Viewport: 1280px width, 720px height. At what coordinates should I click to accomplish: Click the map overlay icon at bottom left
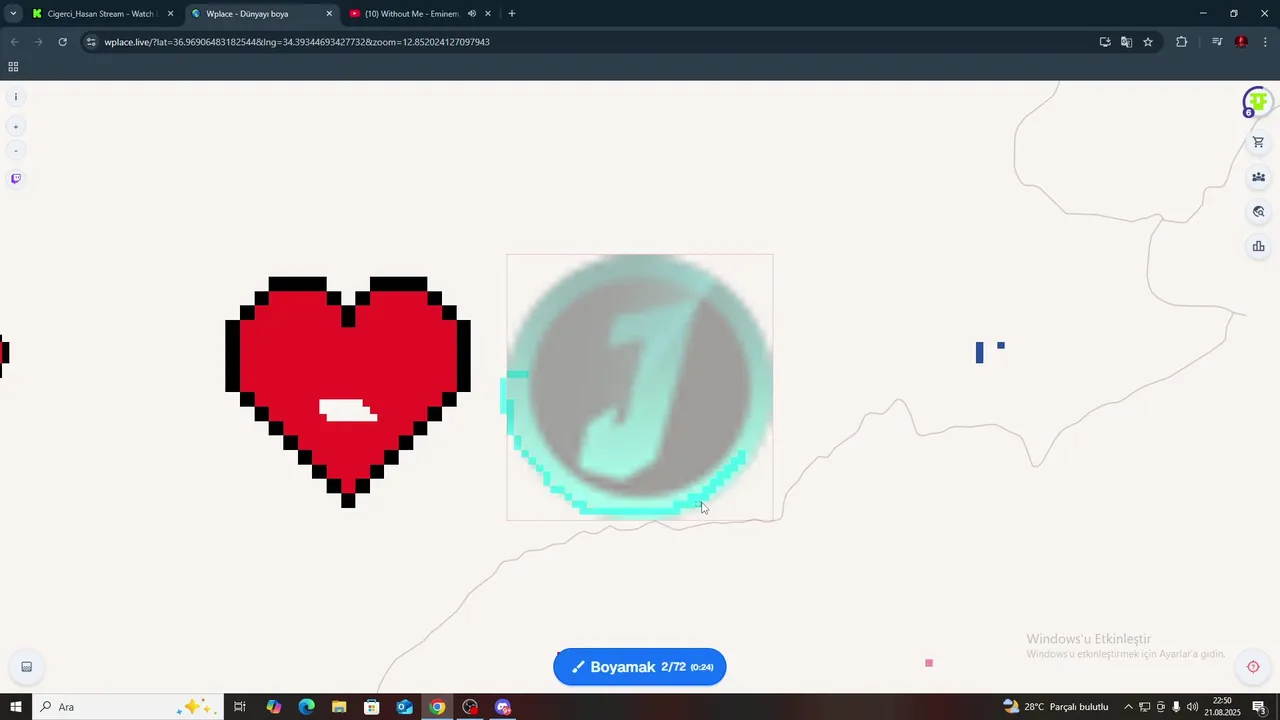(27, 667)
